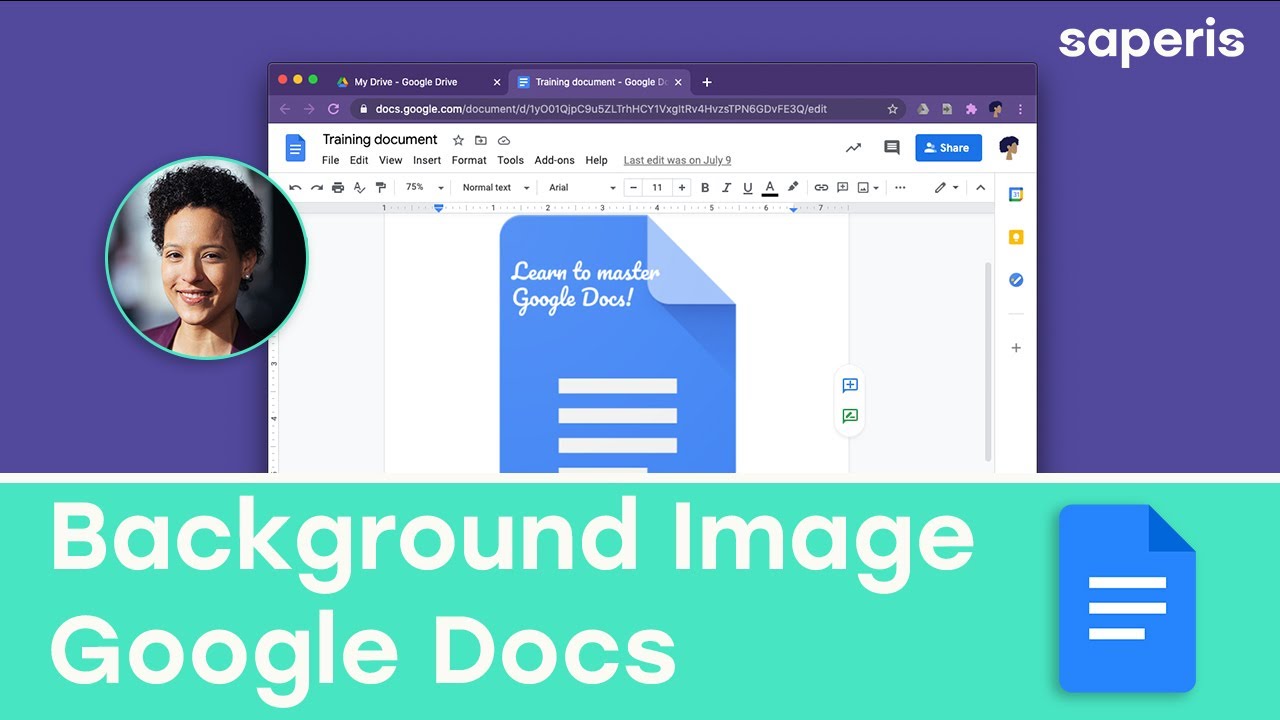The width and height of the screenshot is (1280, 720).
Task: Click the Redo toolbar icon
Action: click(x=316, y=187)
